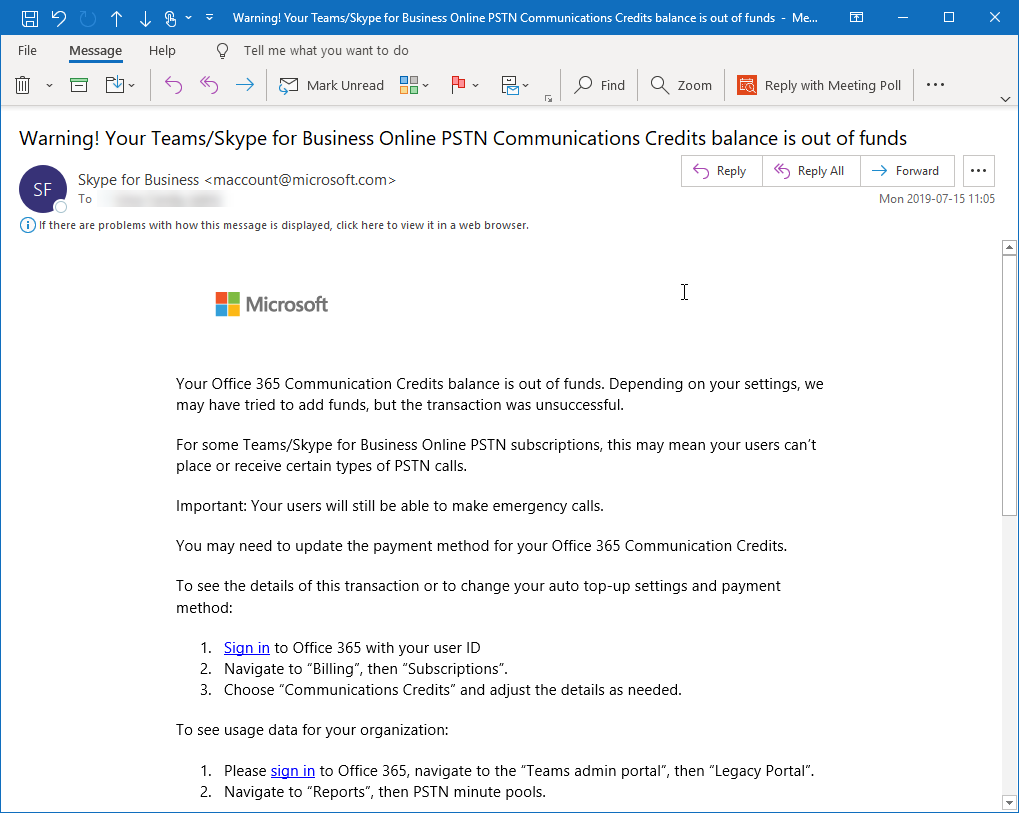Screen dimensions: 1019x813
Task: Expand the Assign Policy dropdown arrow
Action: click(x=526, y=85)
